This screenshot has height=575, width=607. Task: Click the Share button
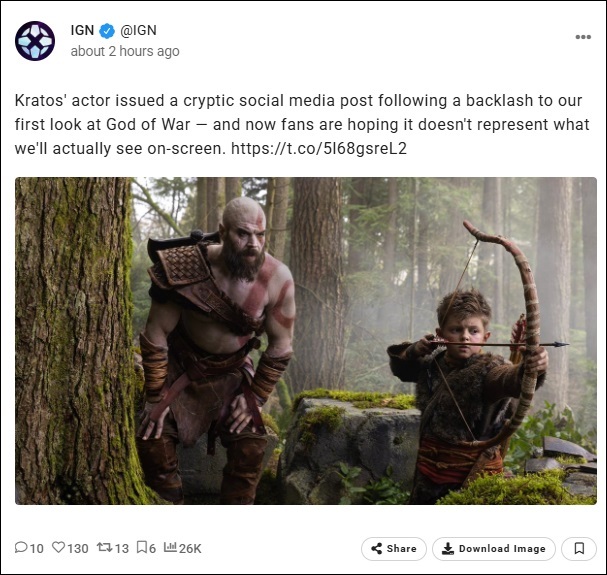click(x=394, y=548)
